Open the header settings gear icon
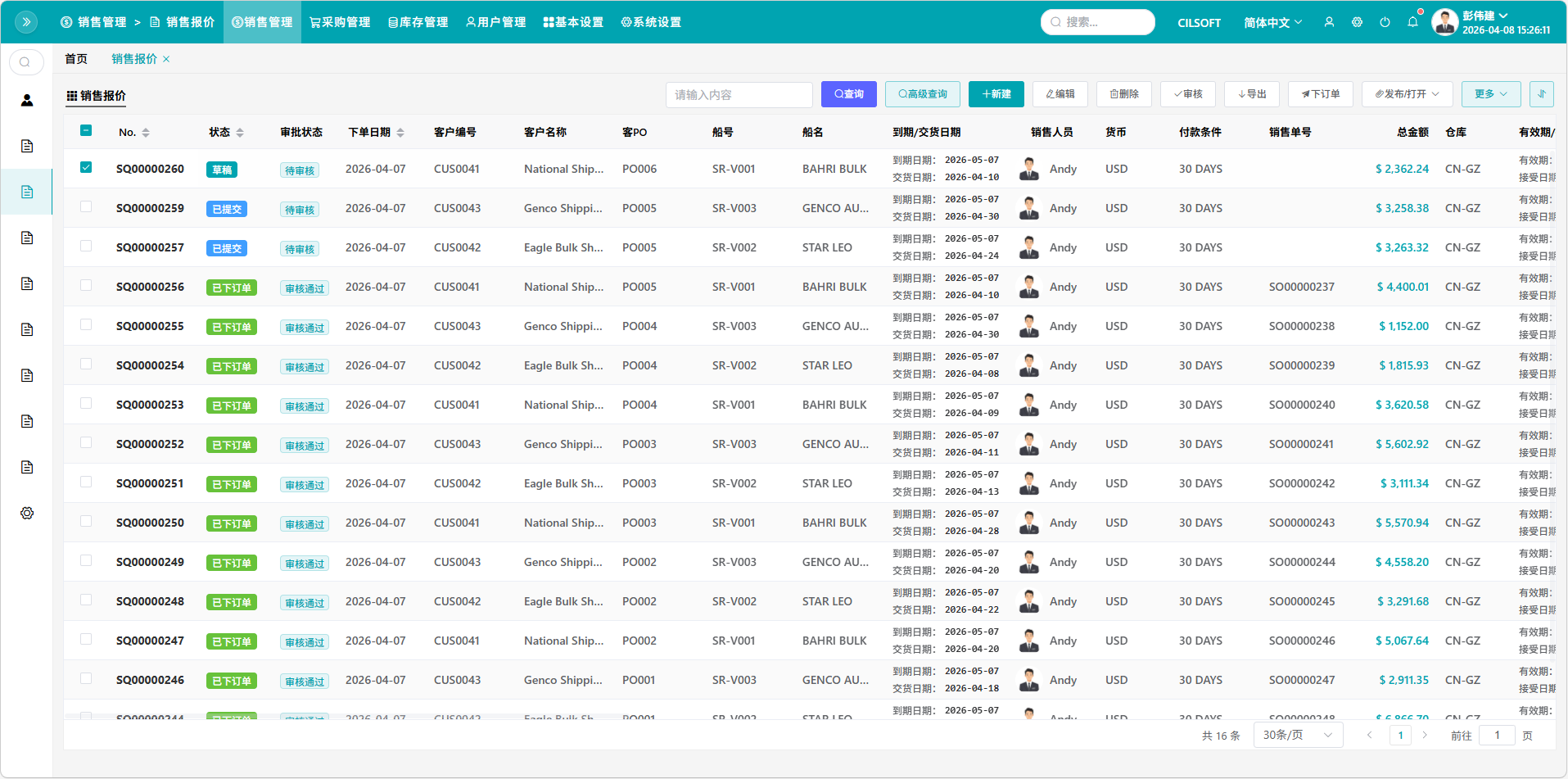The image size is (1568, 779). tap(1357, 22)
